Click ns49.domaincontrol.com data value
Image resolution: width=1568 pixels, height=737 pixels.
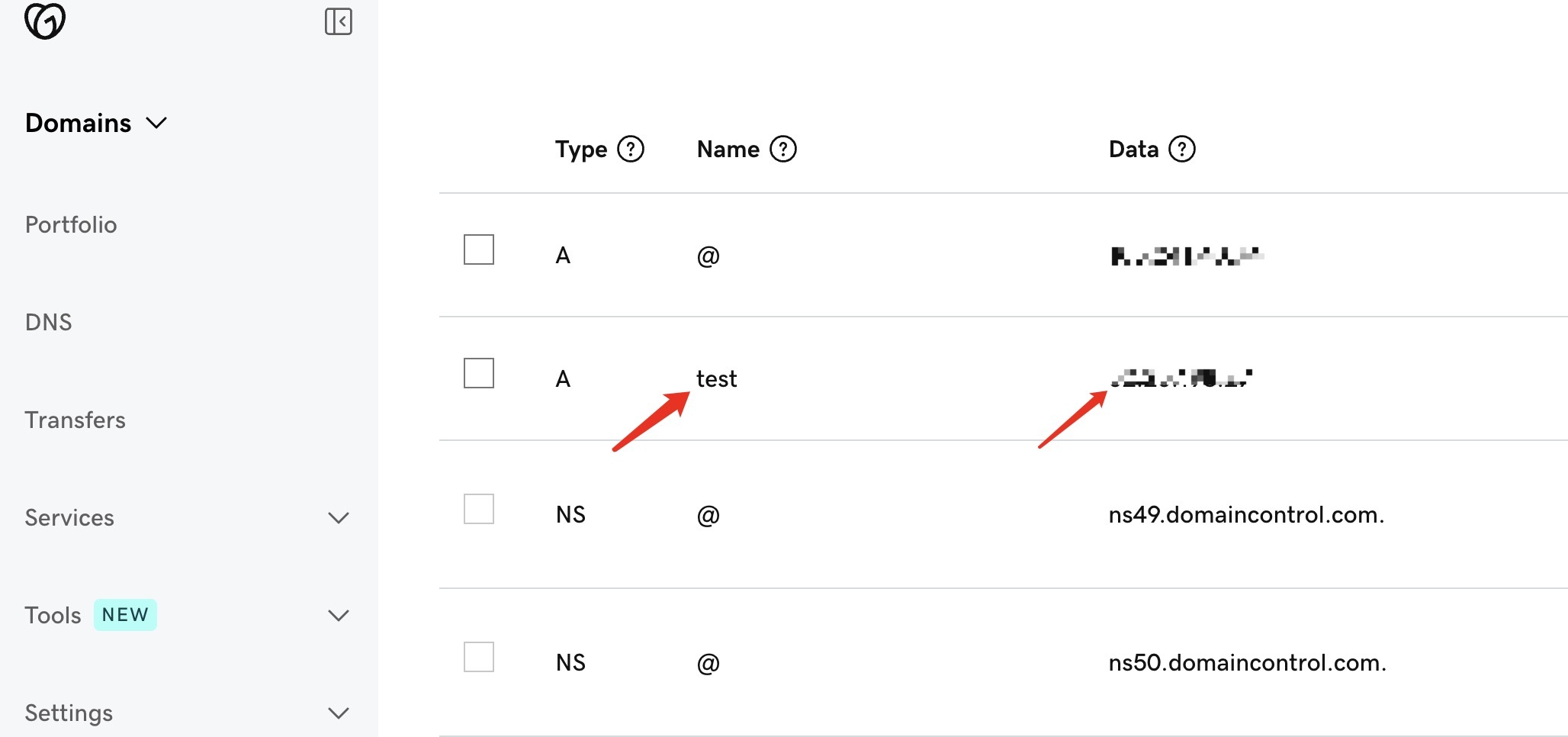(1246, 515)
